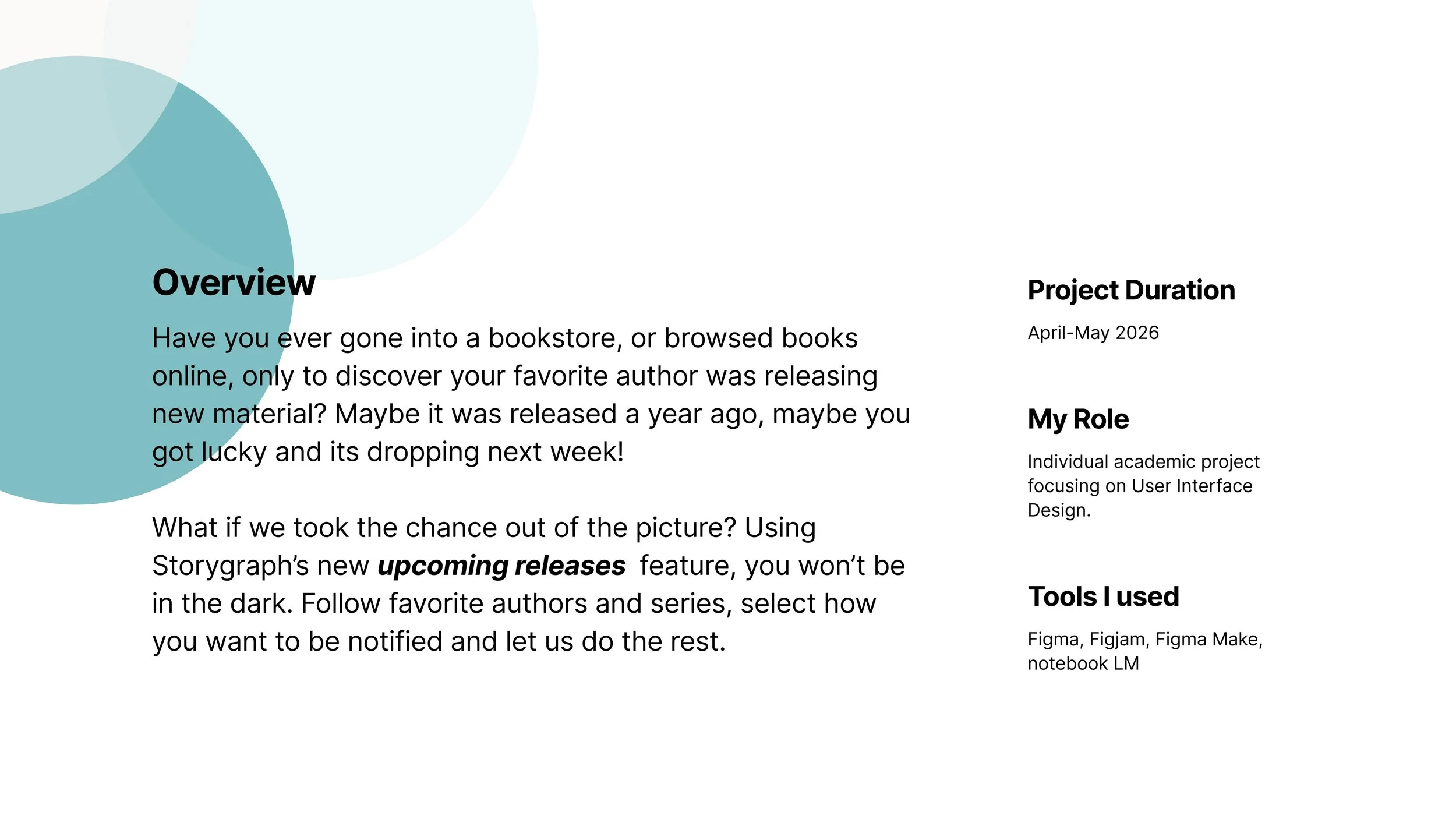The image size is (1456, 819).
Task: Click the word Storygraph's in second paragraph
Action: coord(230,566)
